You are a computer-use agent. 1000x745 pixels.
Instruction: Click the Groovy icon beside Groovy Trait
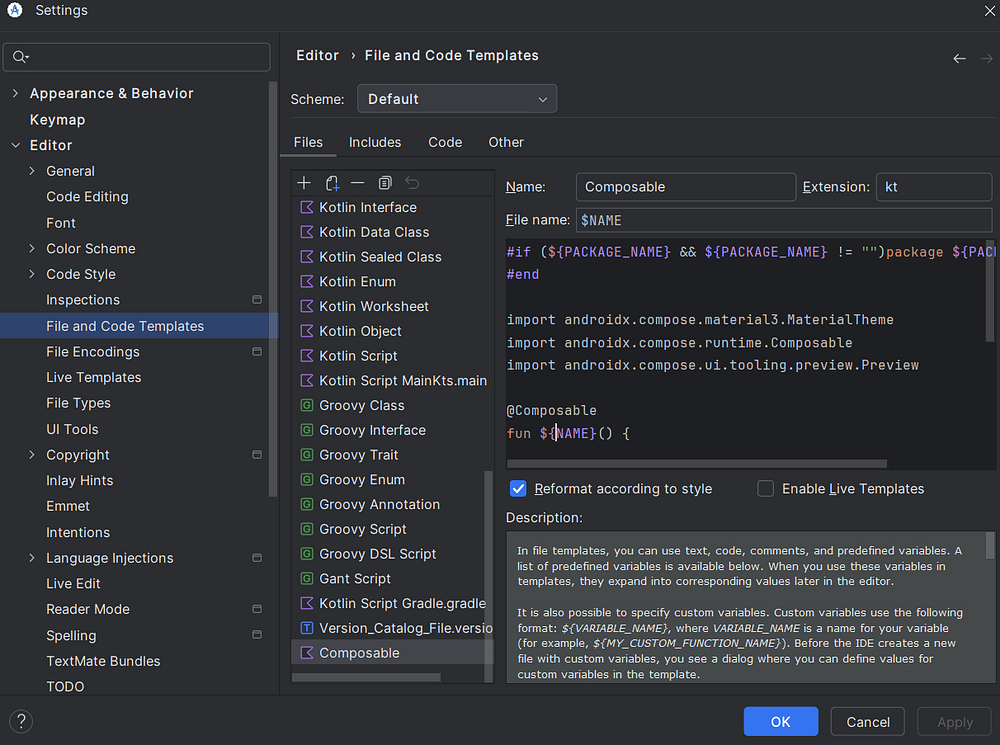click(x=307, y=455)
